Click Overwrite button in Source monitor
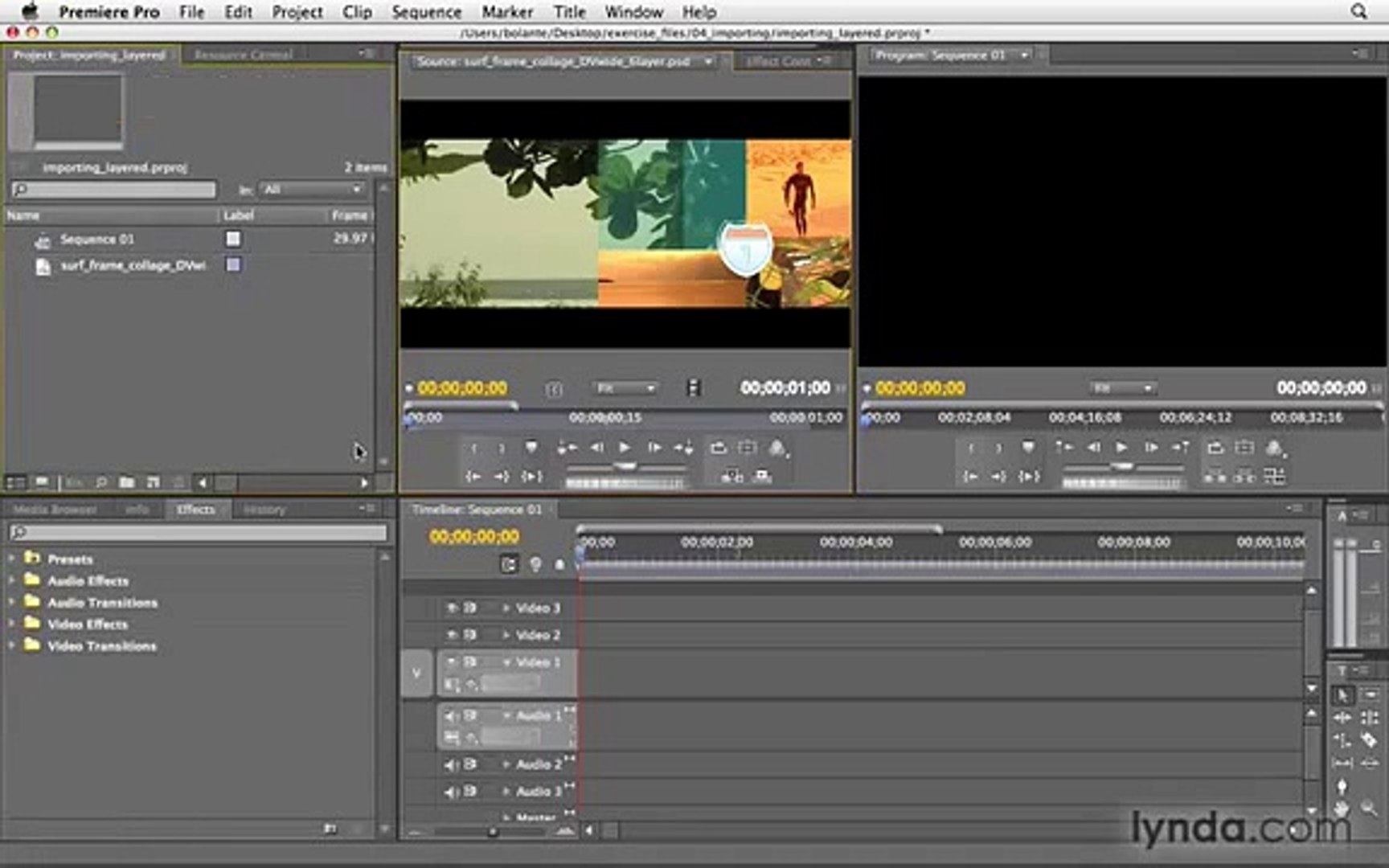Screen dimensions: 1389x868 761,477
